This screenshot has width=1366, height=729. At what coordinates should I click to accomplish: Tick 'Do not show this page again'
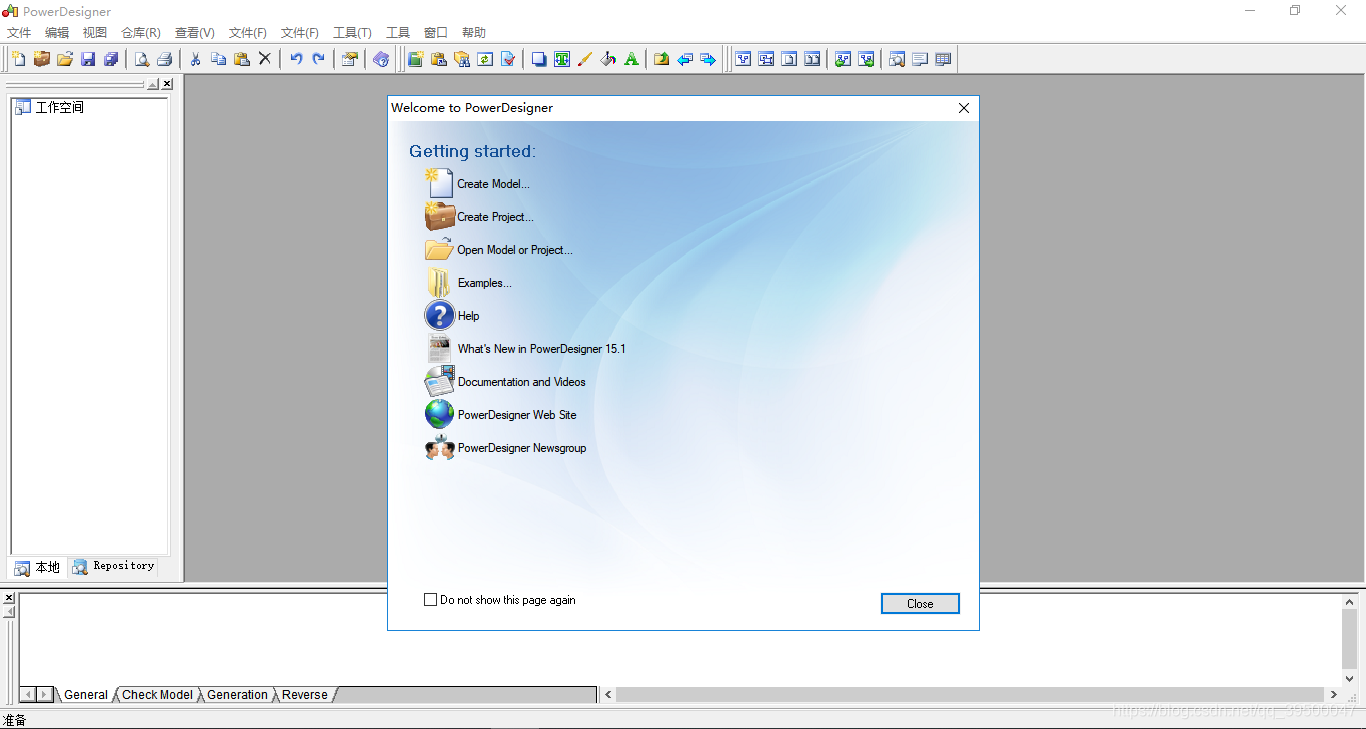click(431, 600)
